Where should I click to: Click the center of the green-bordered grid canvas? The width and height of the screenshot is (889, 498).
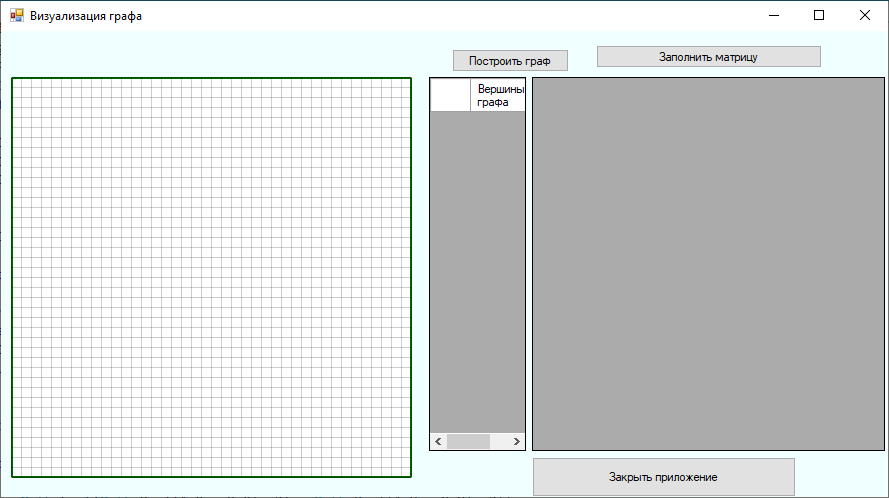pos(211,277)
